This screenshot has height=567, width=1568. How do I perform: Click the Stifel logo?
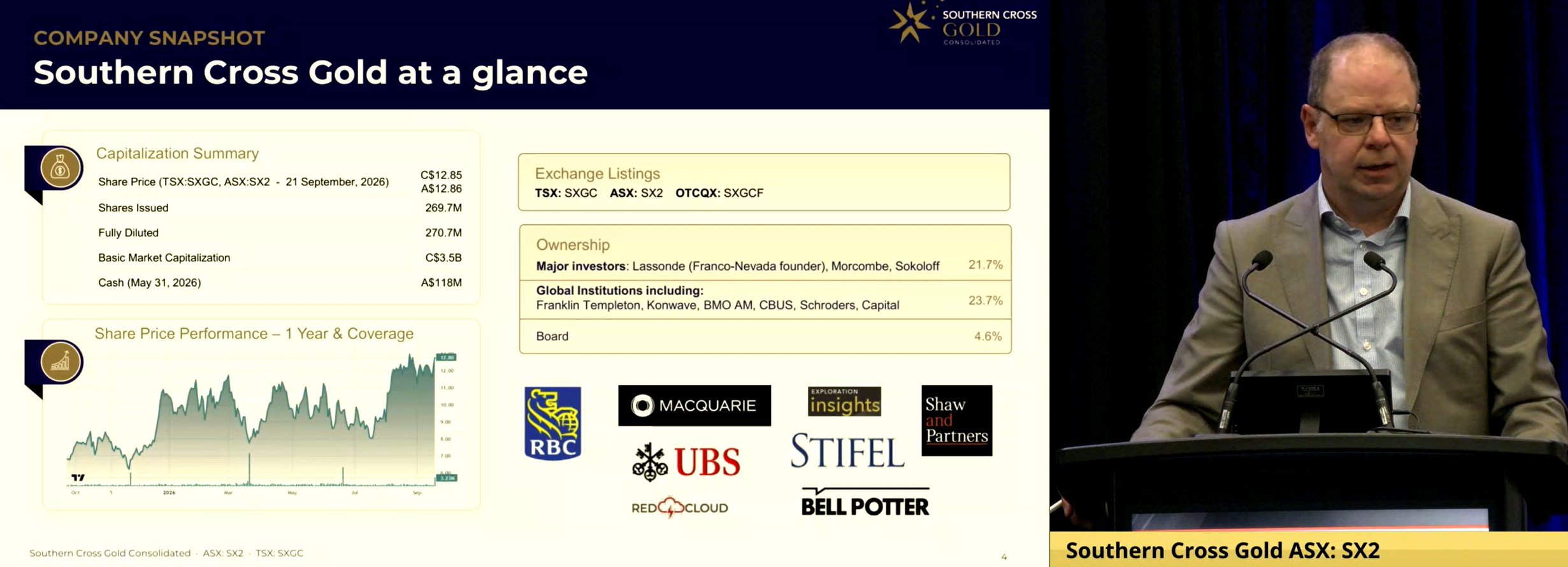pos(847,451)
